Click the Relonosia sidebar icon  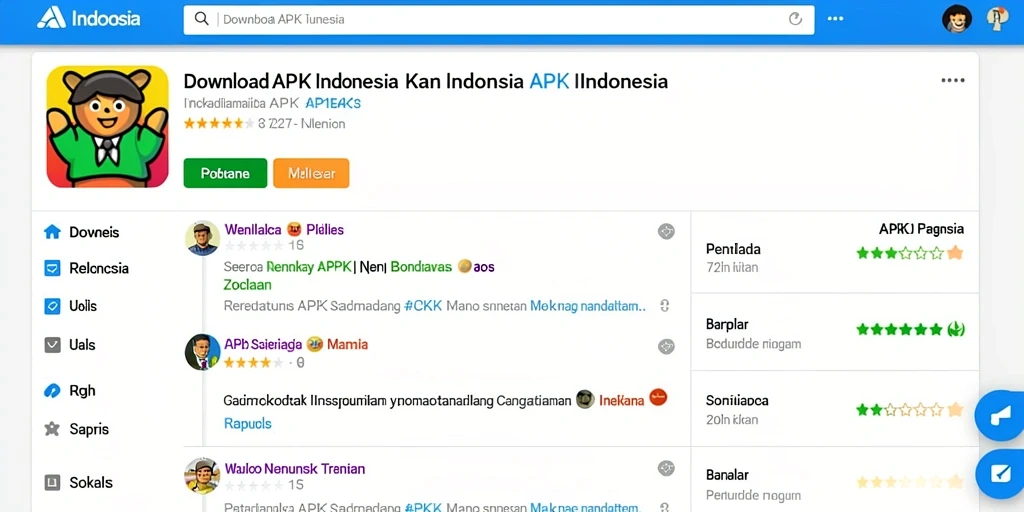[x=52, y=268]
